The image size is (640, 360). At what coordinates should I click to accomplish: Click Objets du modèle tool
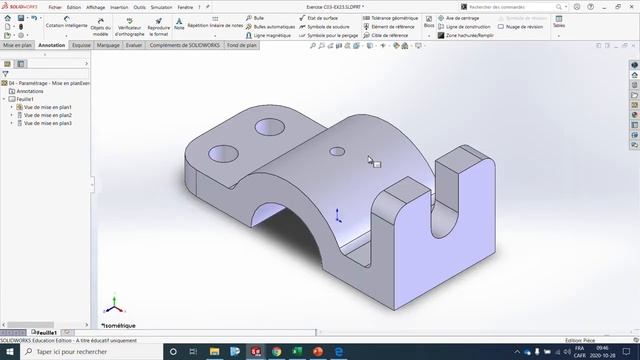tap(100, 27)
